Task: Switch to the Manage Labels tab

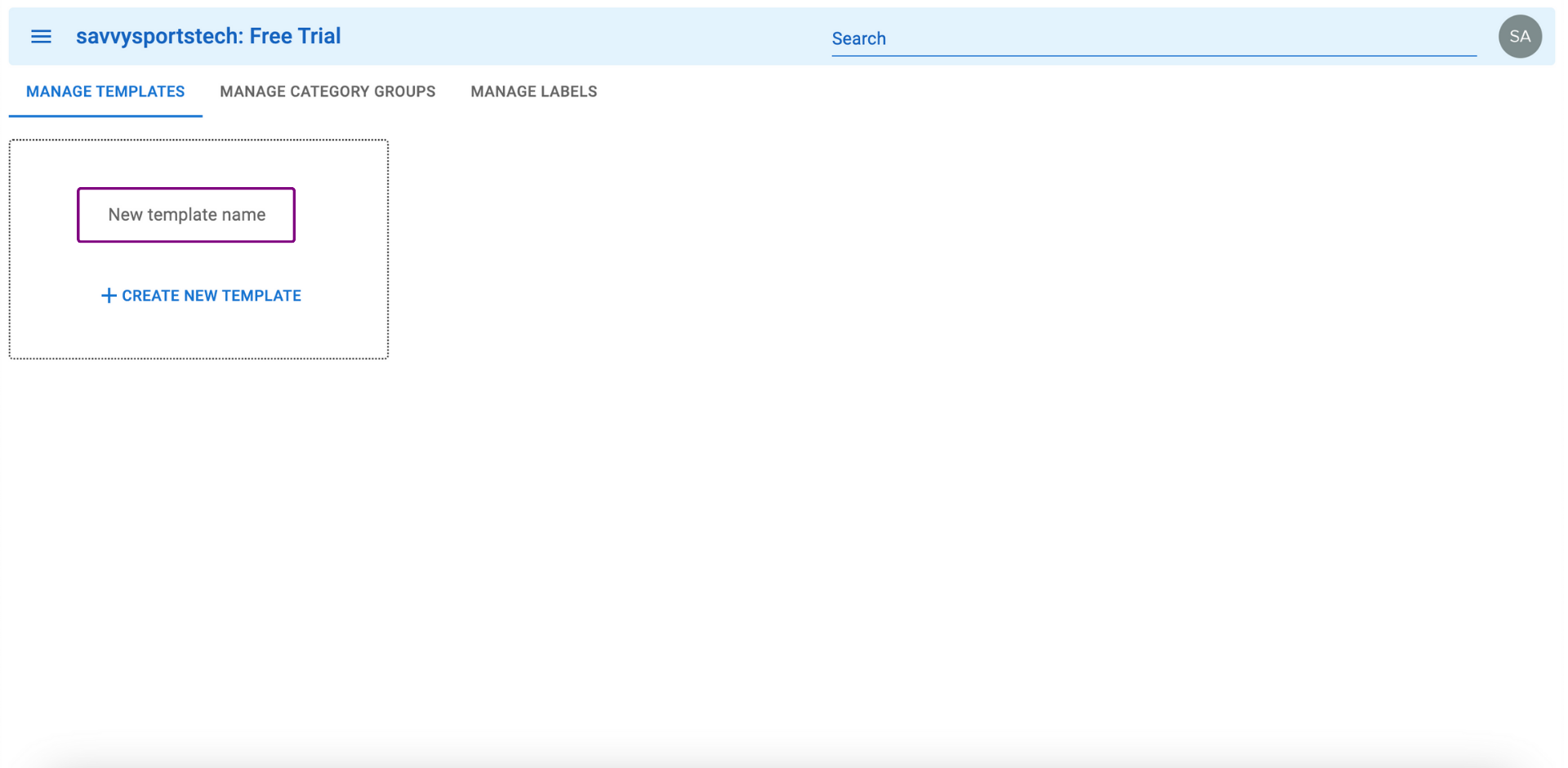Action: 534,92
